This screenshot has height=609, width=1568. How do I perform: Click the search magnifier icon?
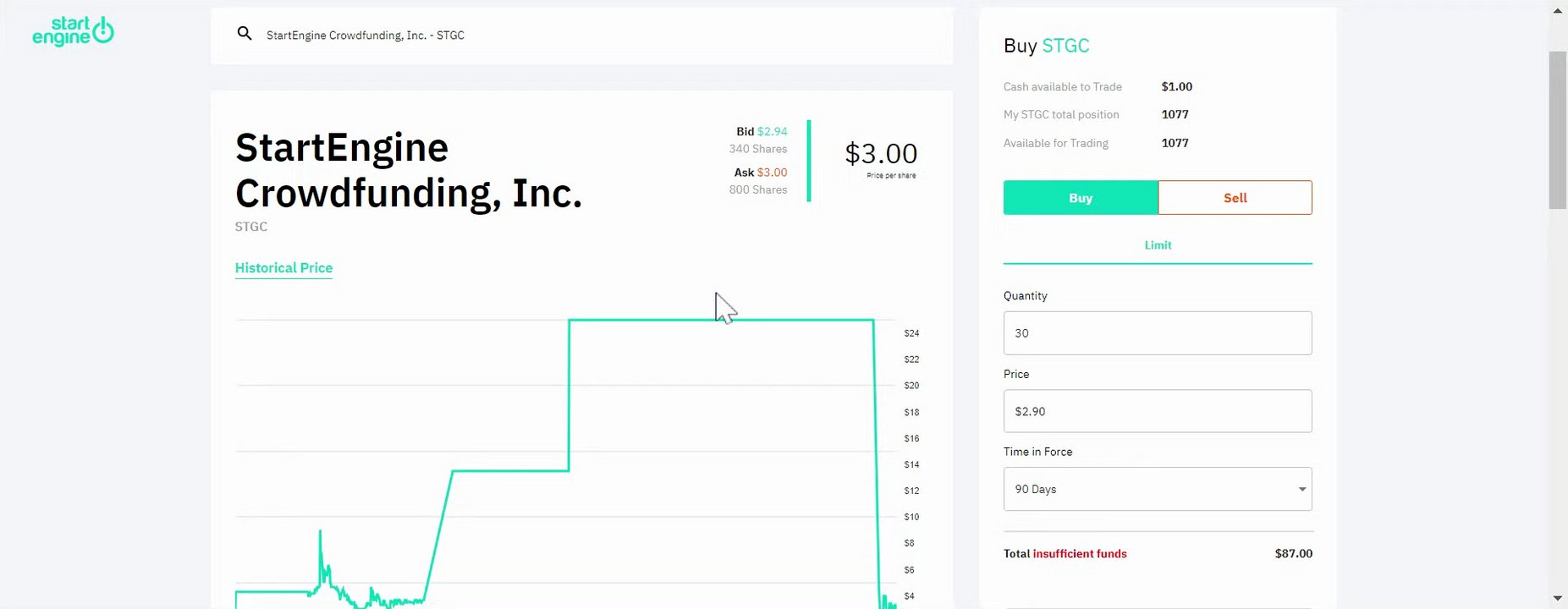[245, 34]
